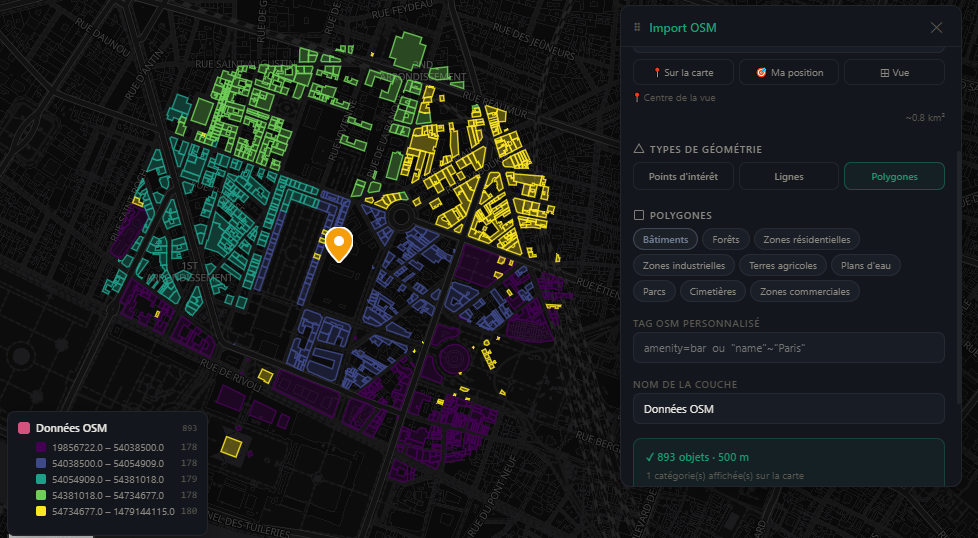Click the orange location pin marker
Image resolution: width=978 pixels, height=538 pixels.
[x=339, y=244]
